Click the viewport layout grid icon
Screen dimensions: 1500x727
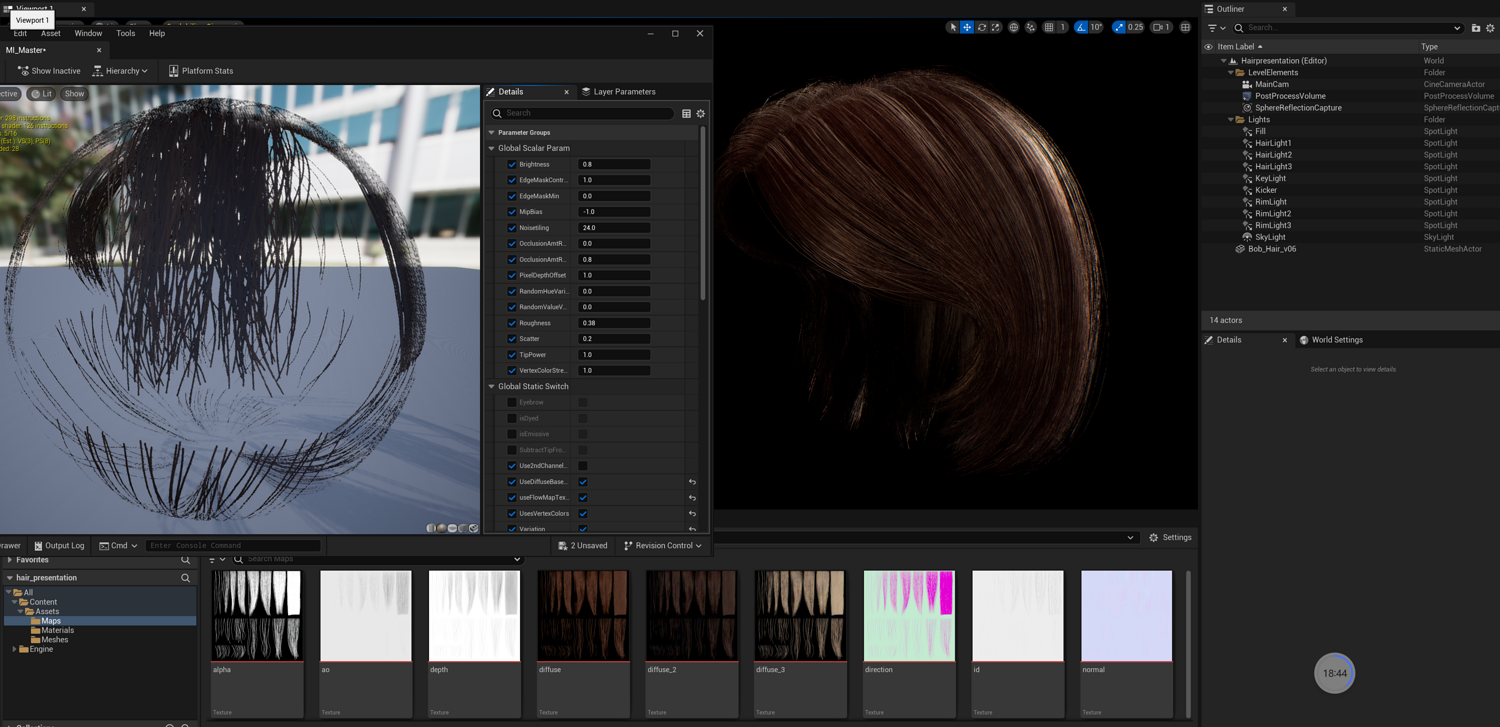1185,28
